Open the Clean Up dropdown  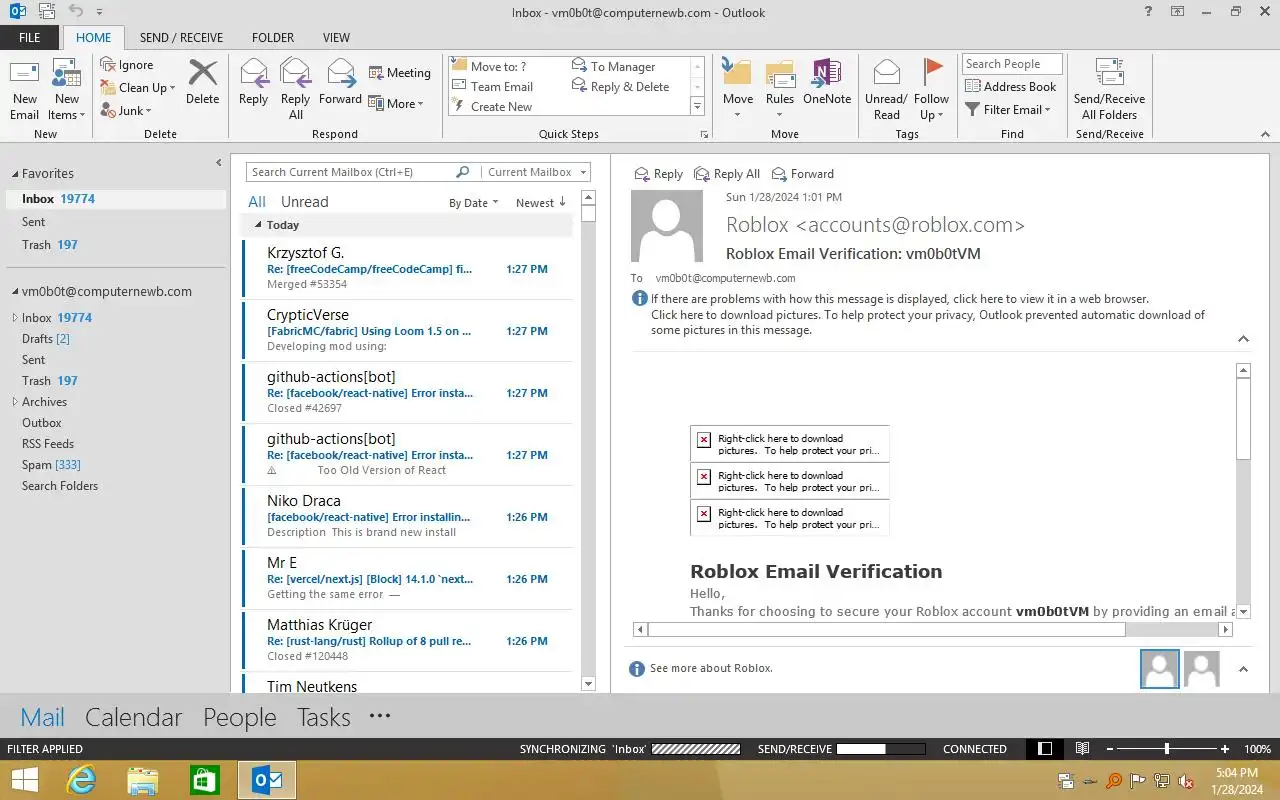[138, 88]
